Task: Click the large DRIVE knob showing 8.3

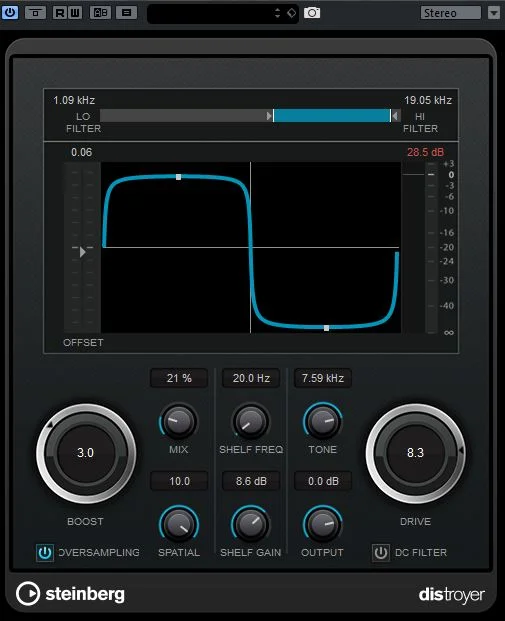Action: click(x=415, y=453)
